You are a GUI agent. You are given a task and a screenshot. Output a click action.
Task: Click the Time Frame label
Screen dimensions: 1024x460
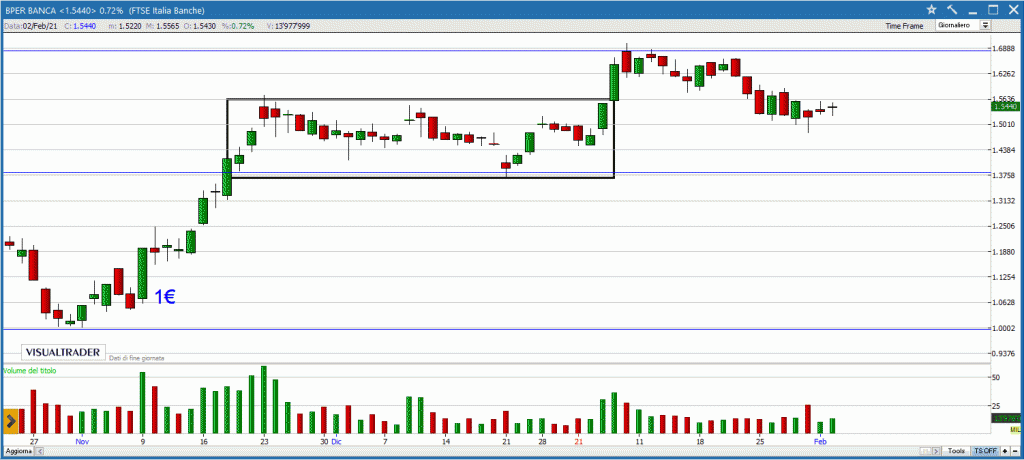(904, 26)
